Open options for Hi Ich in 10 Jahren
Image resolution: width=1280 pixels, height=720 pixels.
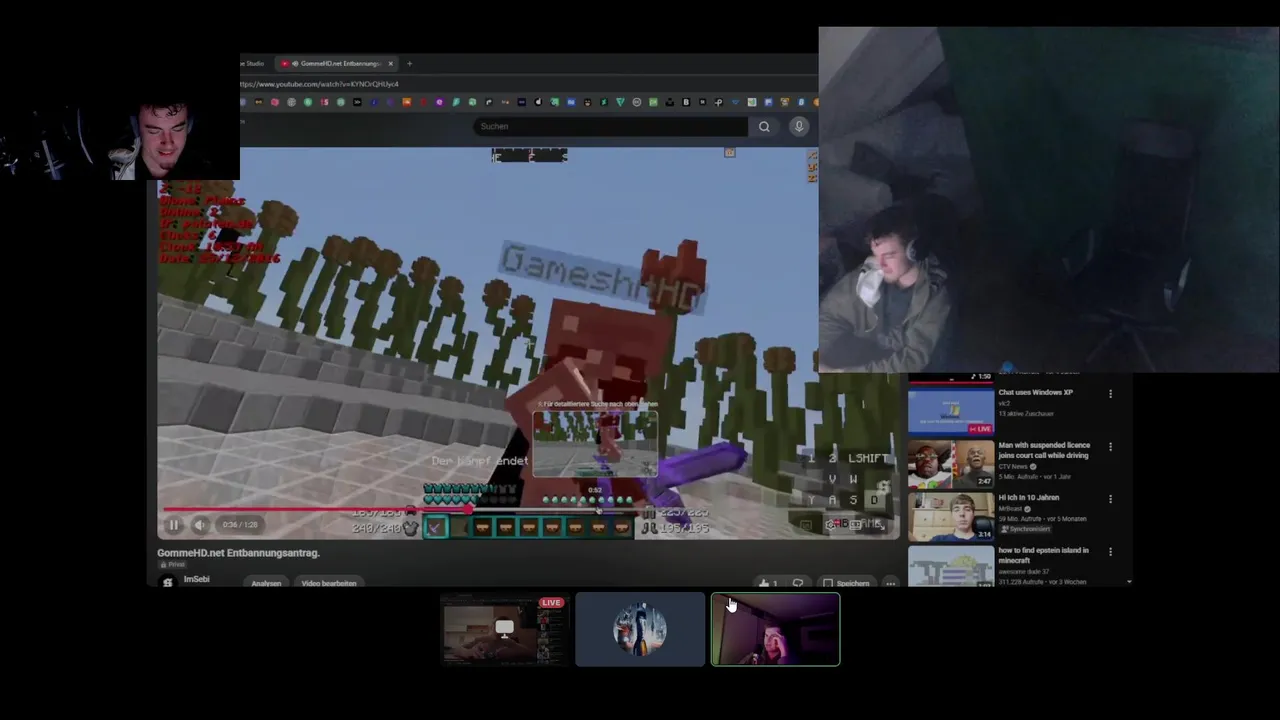point(1110,499)
